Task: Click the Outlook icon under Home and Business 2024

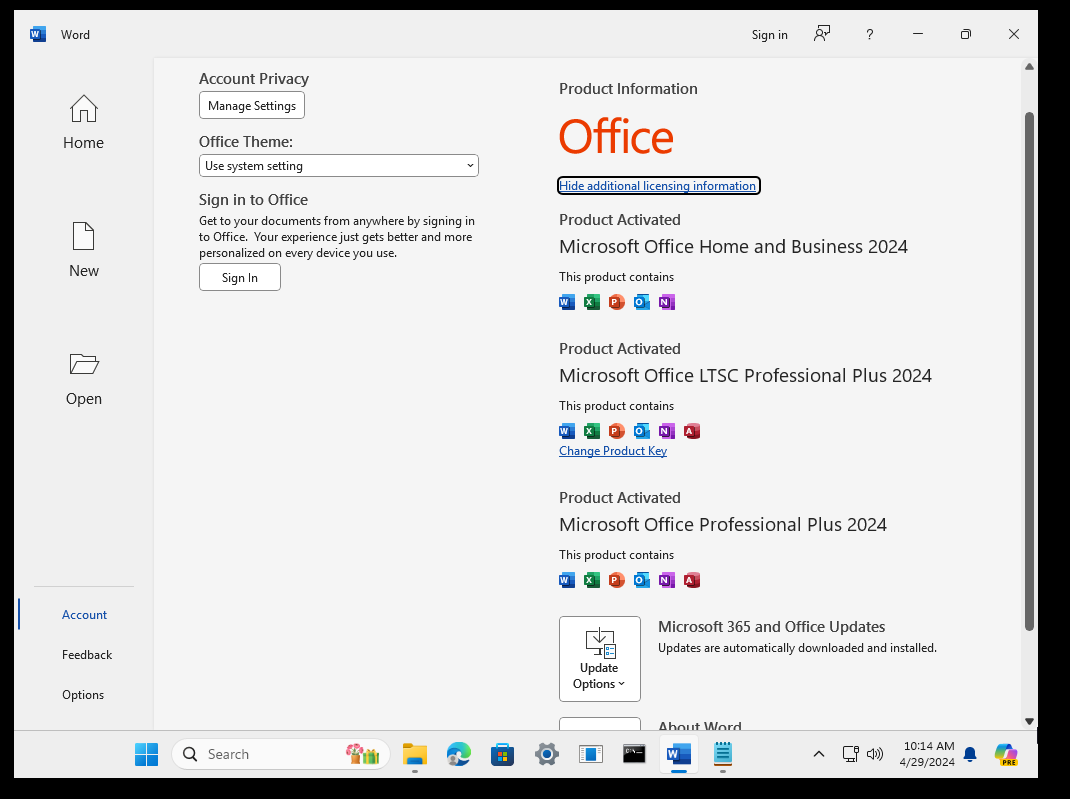Action: coord(641,302)
